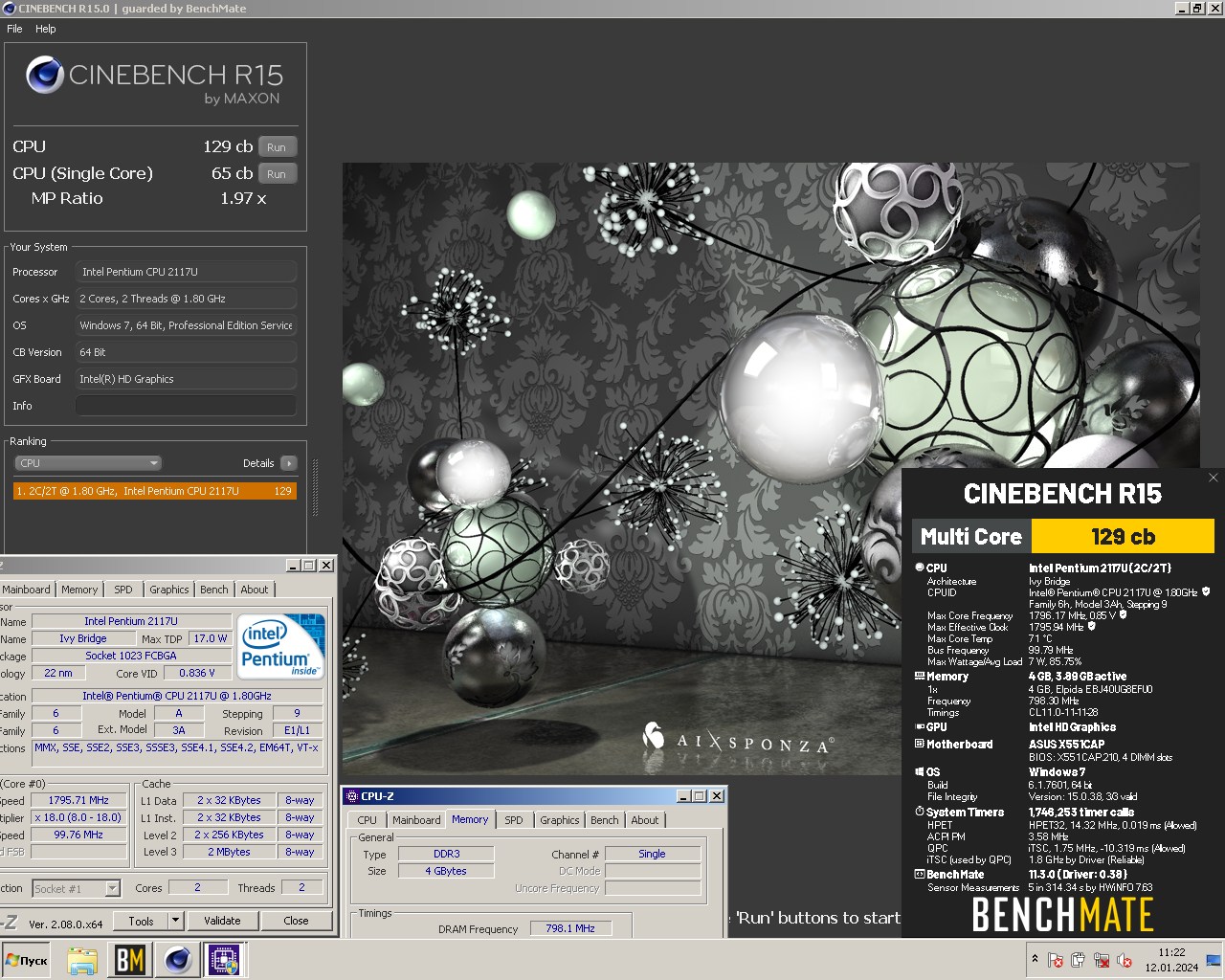Run the CPU (Single Core) benchmark
The image size is (1225, 980).
(277, 173)
